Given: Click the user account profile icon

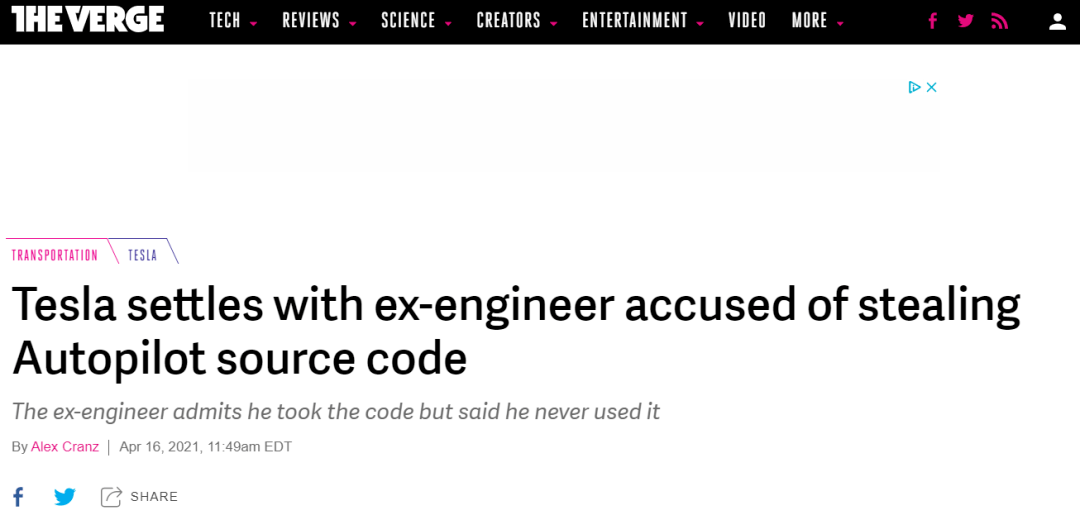Looking at the screenshot, I should tap(1057, 21).
